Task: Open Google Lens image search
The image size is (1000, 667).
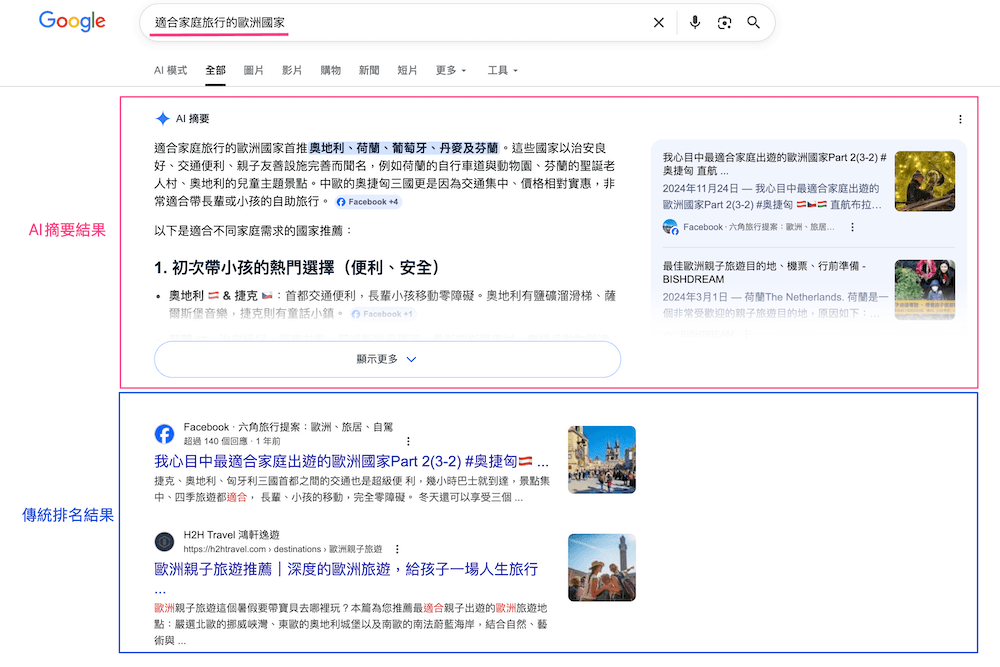Action: click(x=724, y=22)
